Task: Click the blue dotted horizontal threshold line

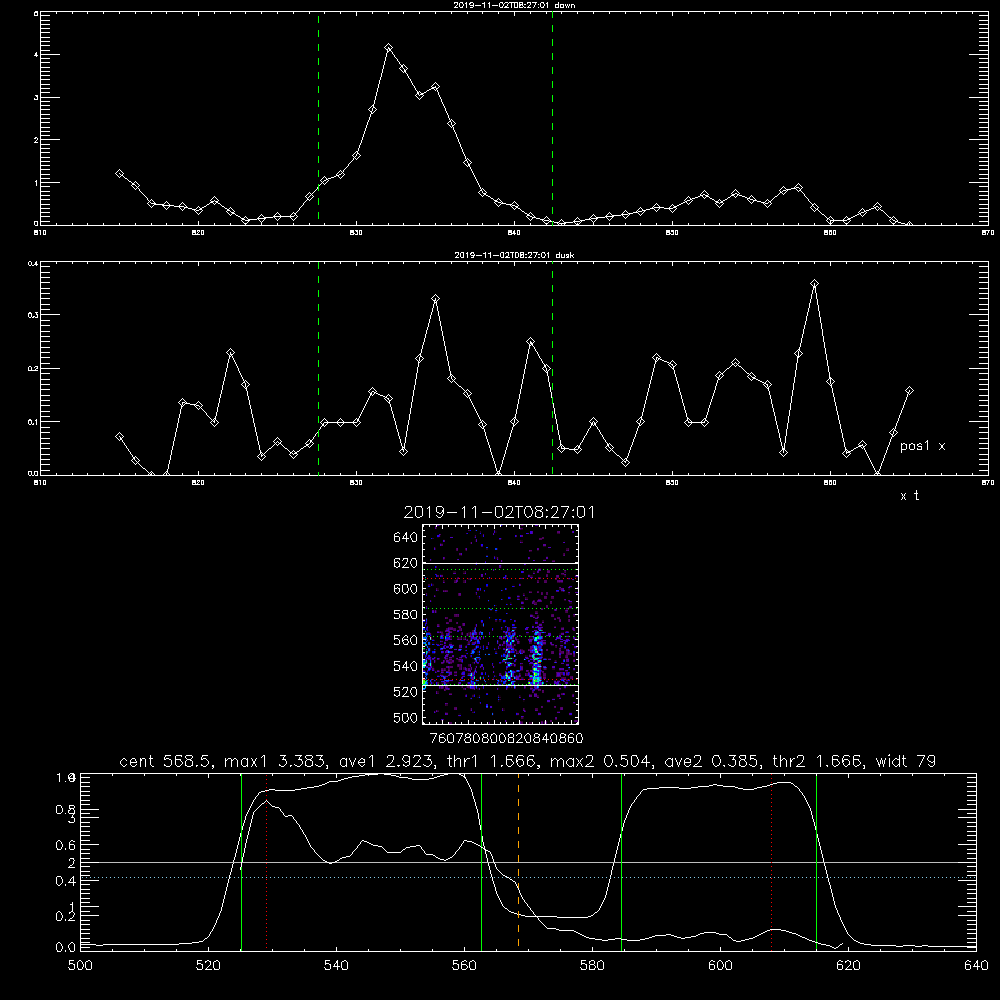Action: pyautogui.click(x=528, y=878)
